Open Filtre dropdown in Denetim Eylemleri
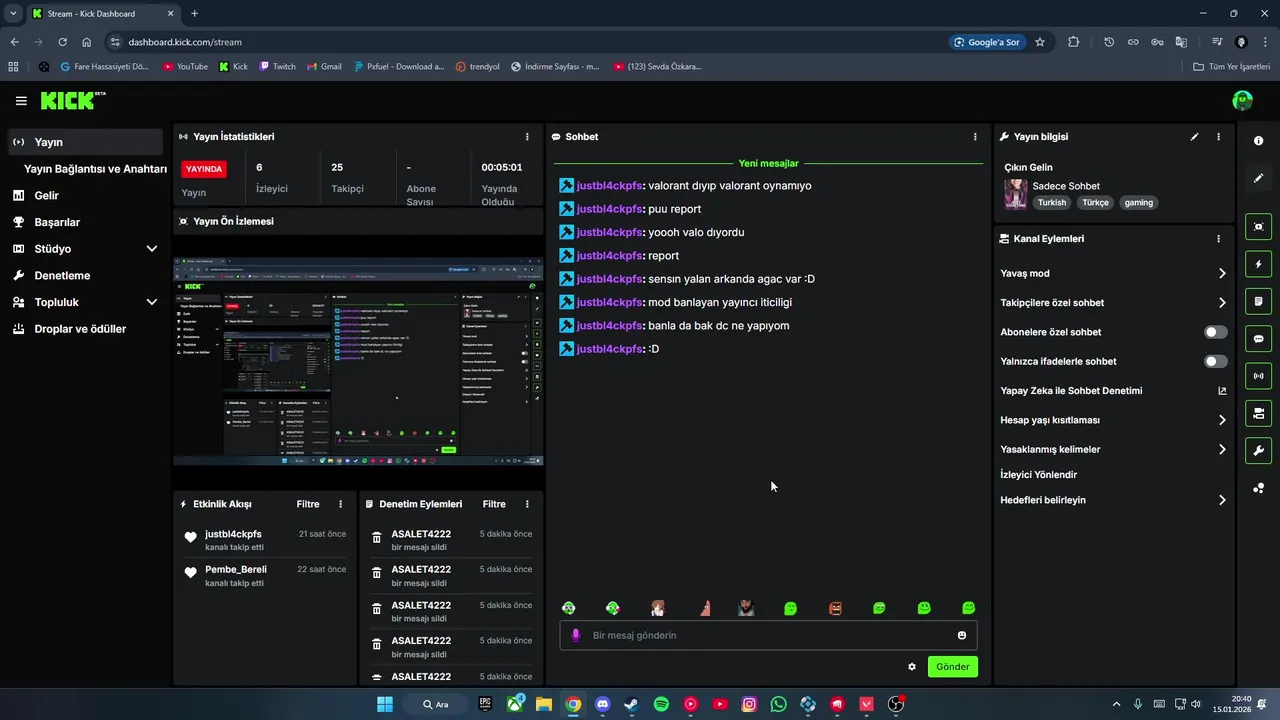 494,504
